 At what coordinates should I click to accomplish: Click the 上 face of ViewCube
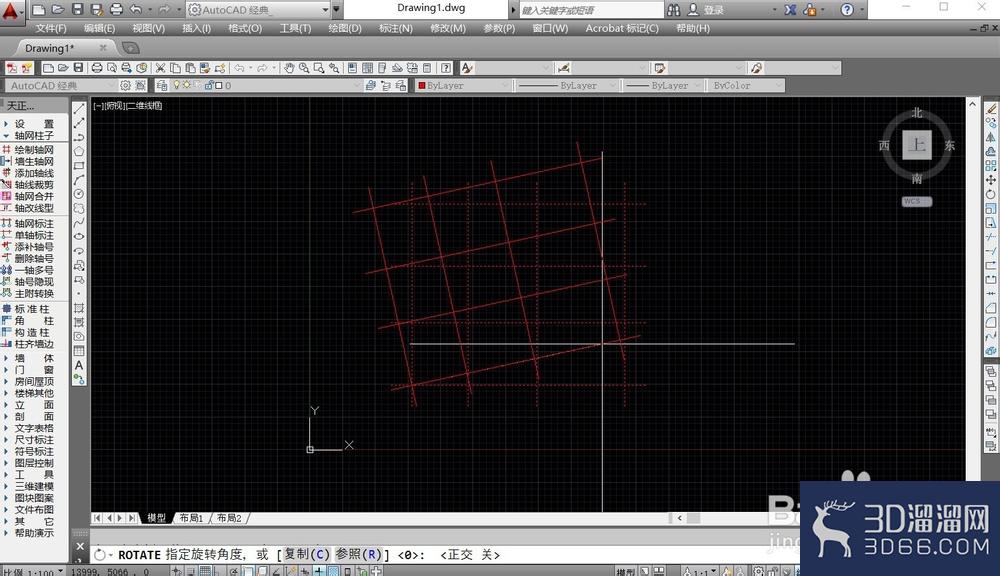[x=916, y=145]
